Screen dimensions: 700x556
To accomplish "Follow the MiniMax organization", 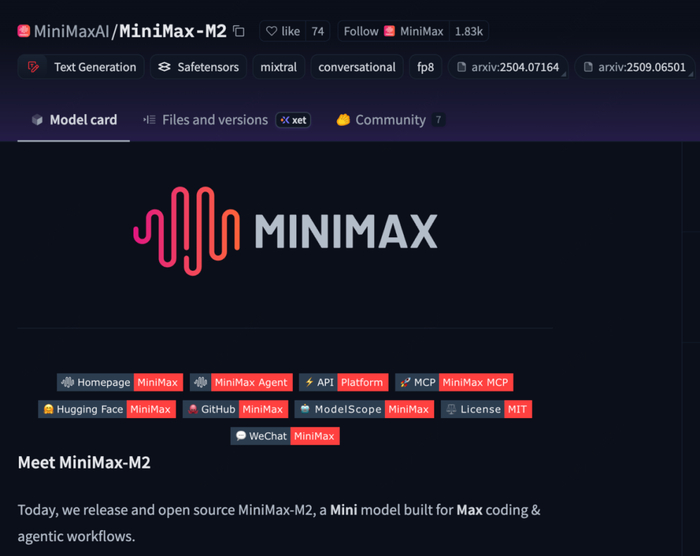I will point(393,31).
